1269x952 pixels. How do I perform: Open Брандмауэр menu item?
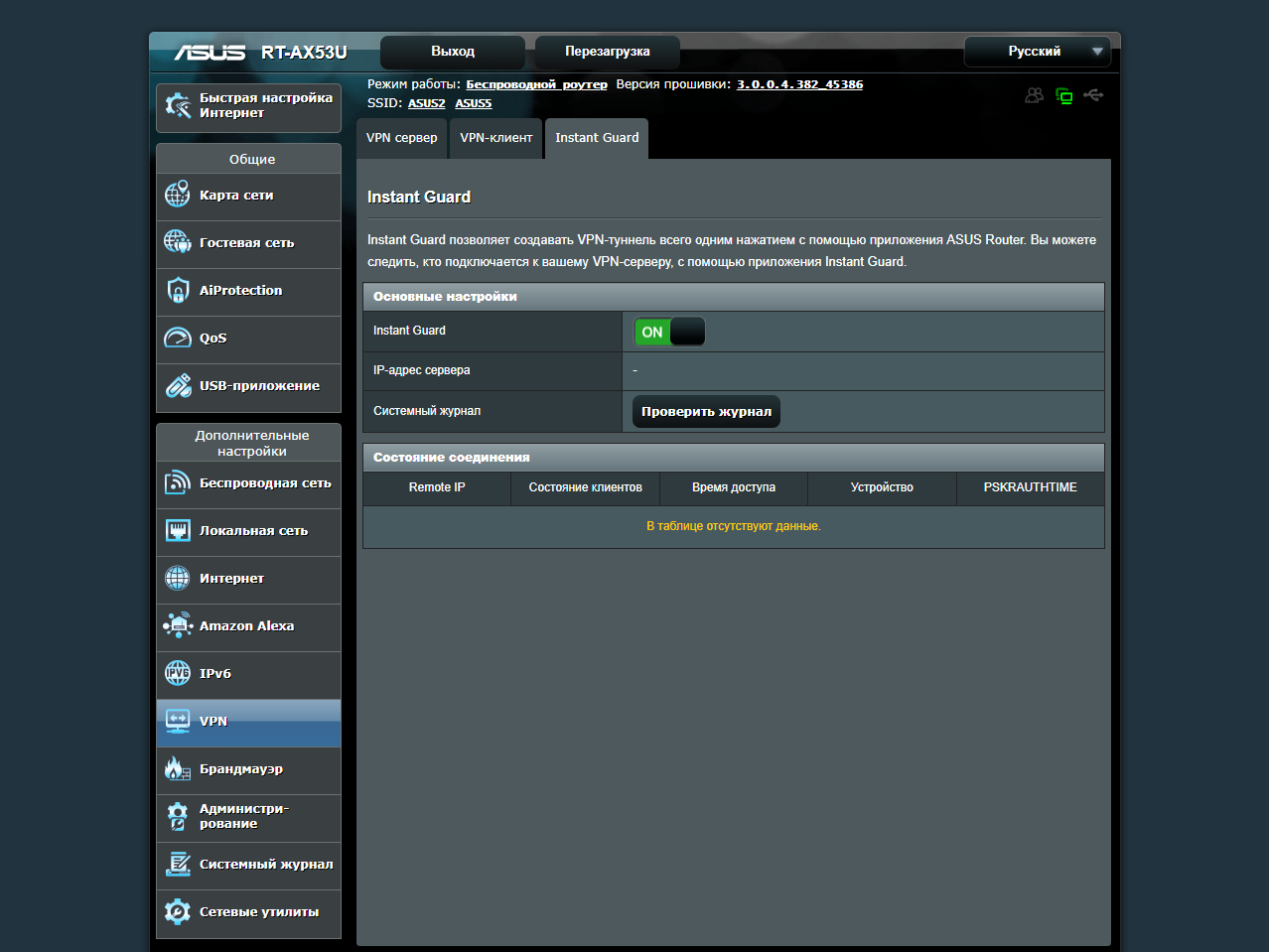point(248,769)
